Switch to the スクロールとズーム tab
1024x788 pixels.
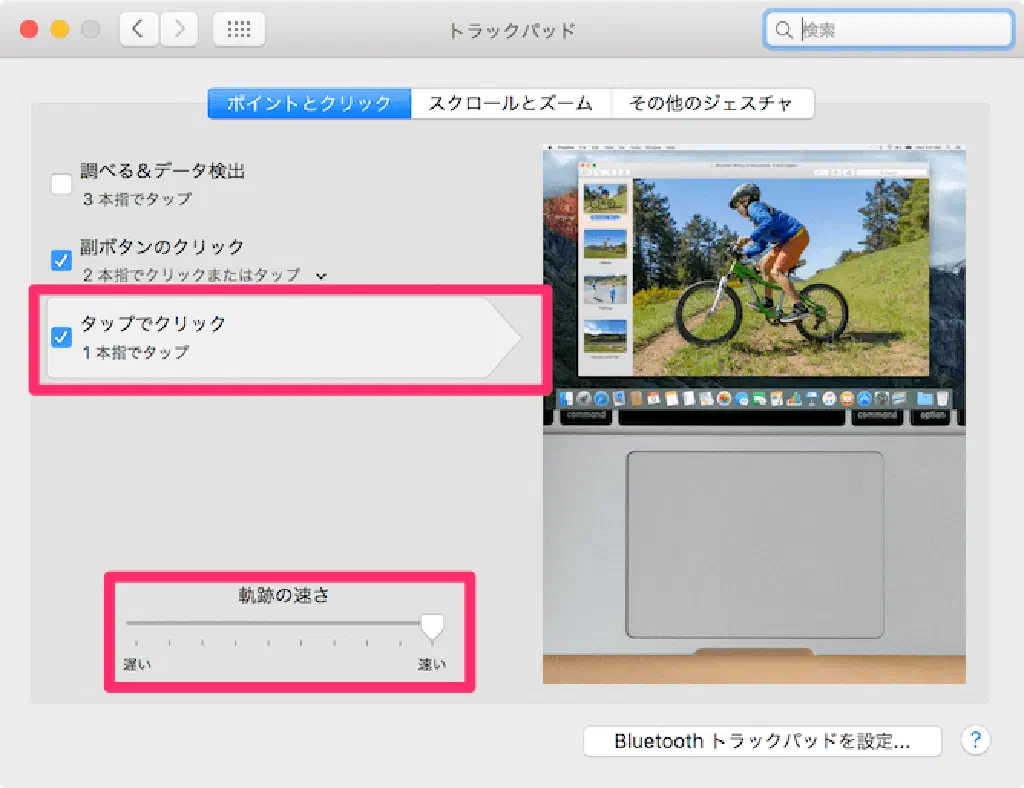(511, 103)
